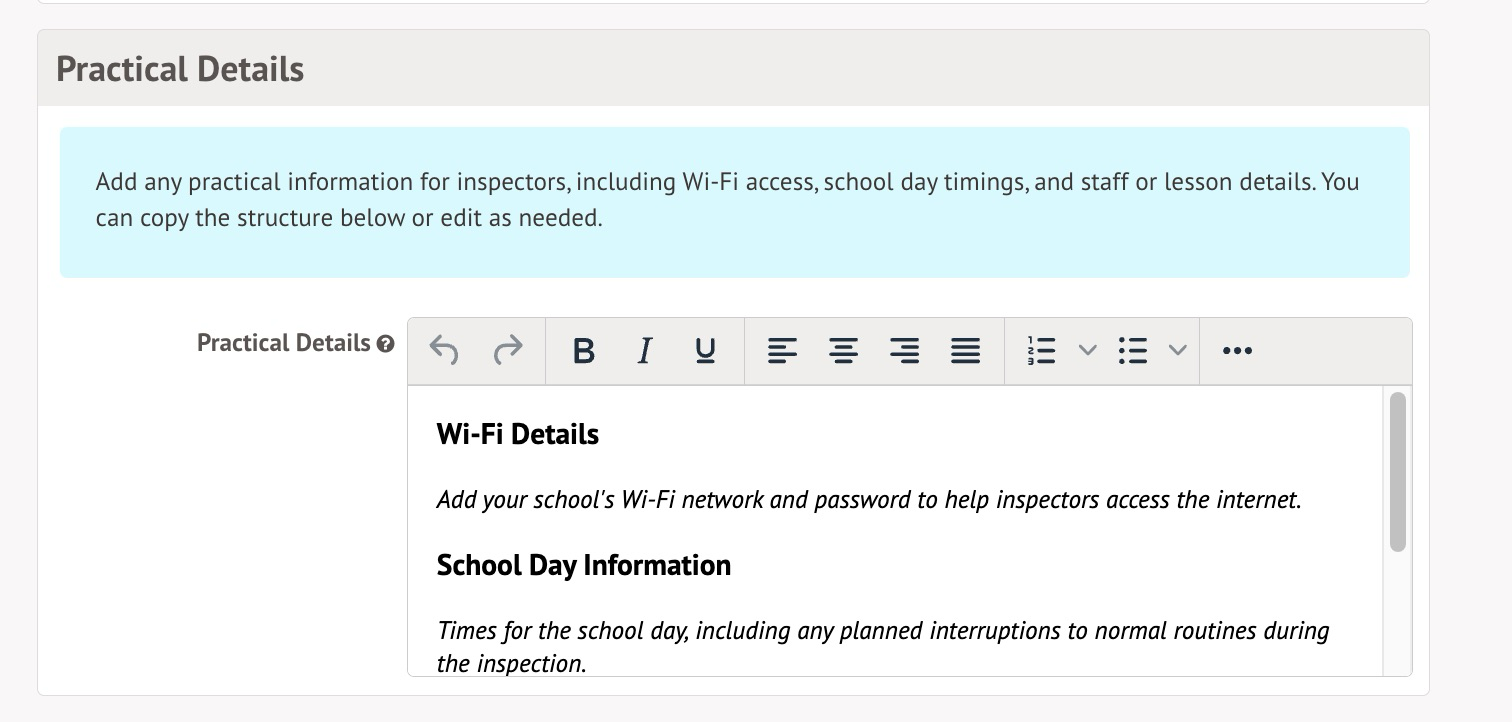Center align the text
1512x722 pixels.
(843, 351)
